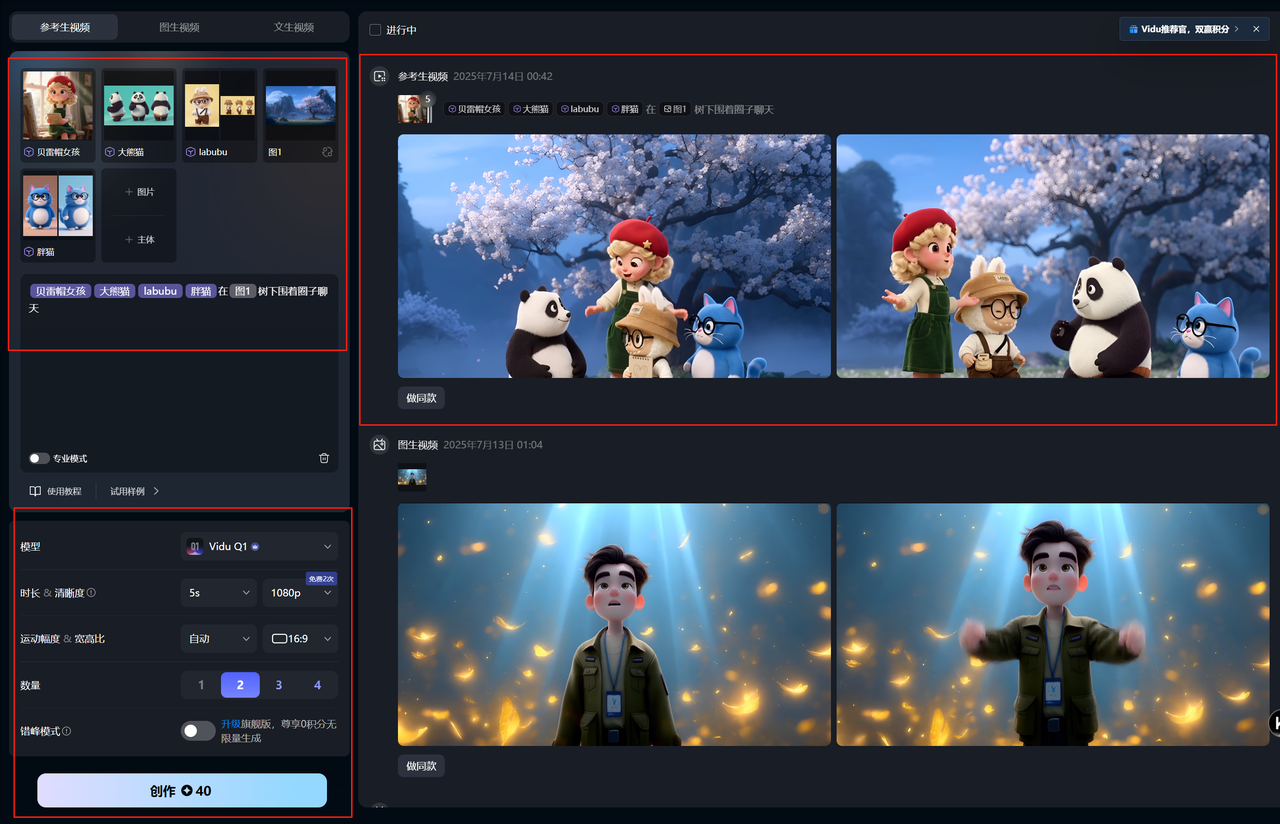The image size is (1280, 824).
Task: Clear the prompt with the trash icon
Action: coord(324,458)
